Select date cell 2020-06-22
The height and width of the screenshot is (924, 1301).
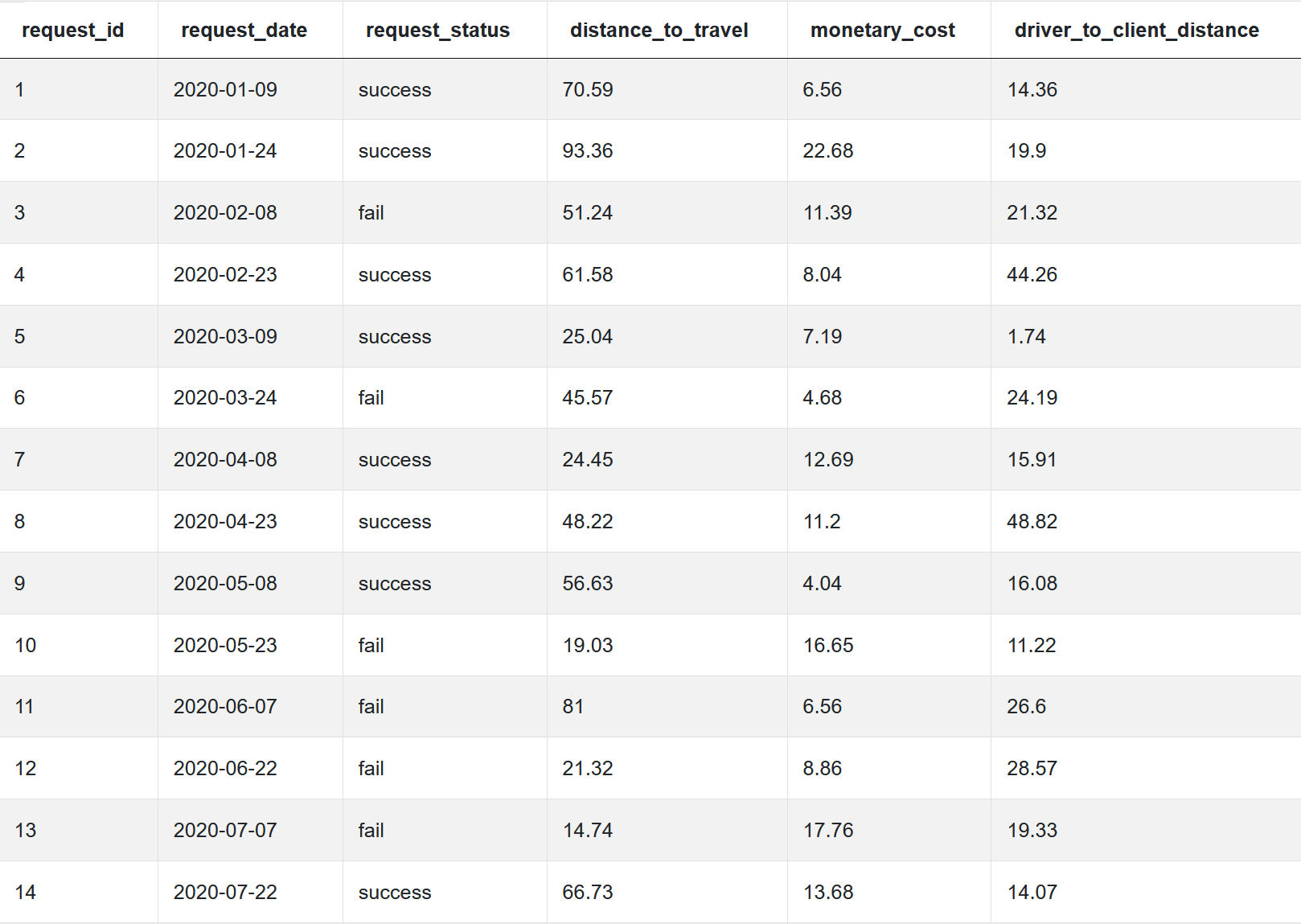[x=225, y=768]
